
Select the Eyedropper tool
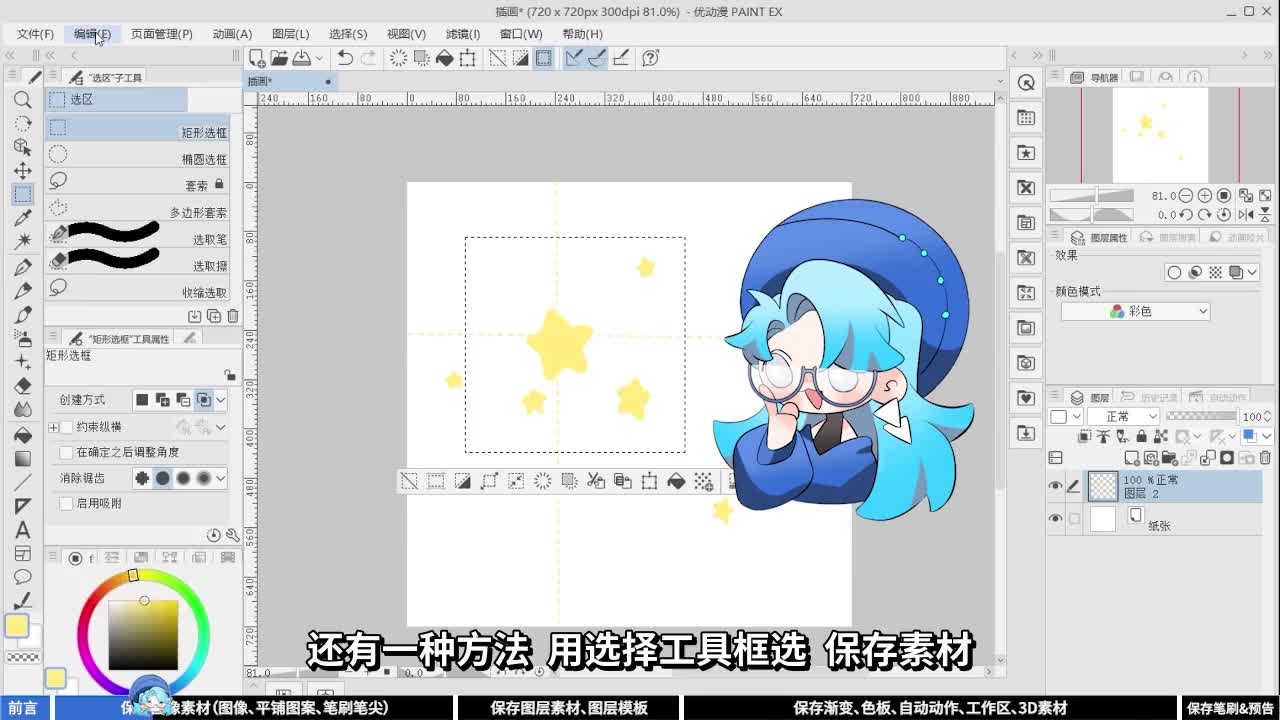pyautogui.click(x=23, y=218)
